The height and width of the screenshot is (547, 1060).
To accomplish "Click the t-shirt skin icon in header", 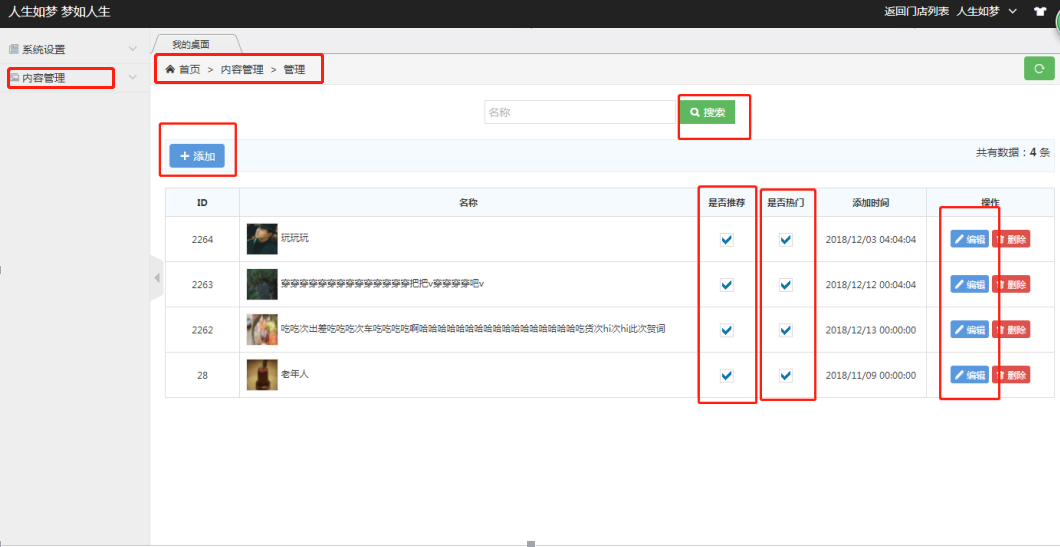I will tap(1040, 11).
